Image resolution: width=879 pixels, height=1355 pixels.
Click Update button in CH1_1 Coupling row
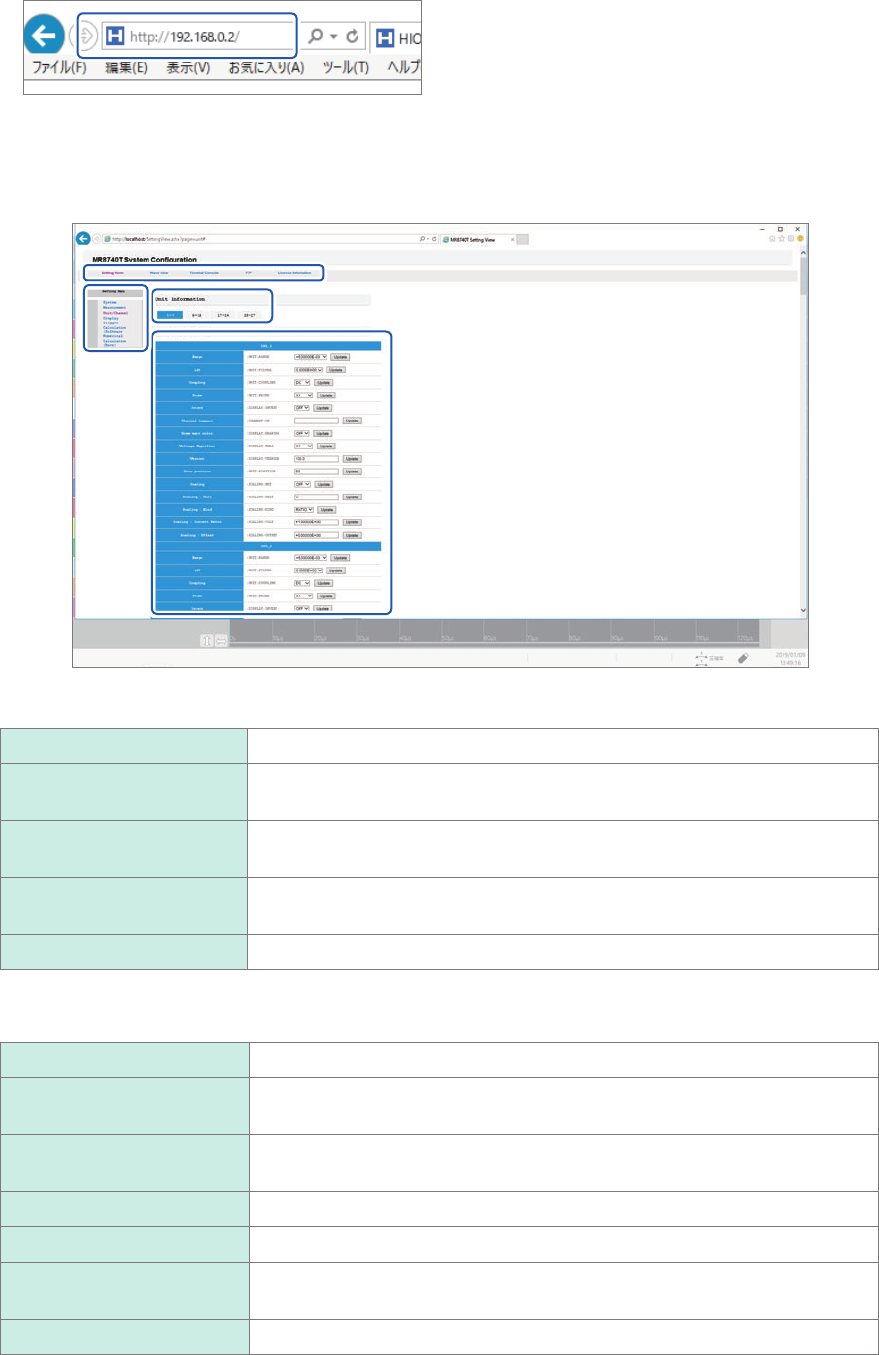[324, 383]
